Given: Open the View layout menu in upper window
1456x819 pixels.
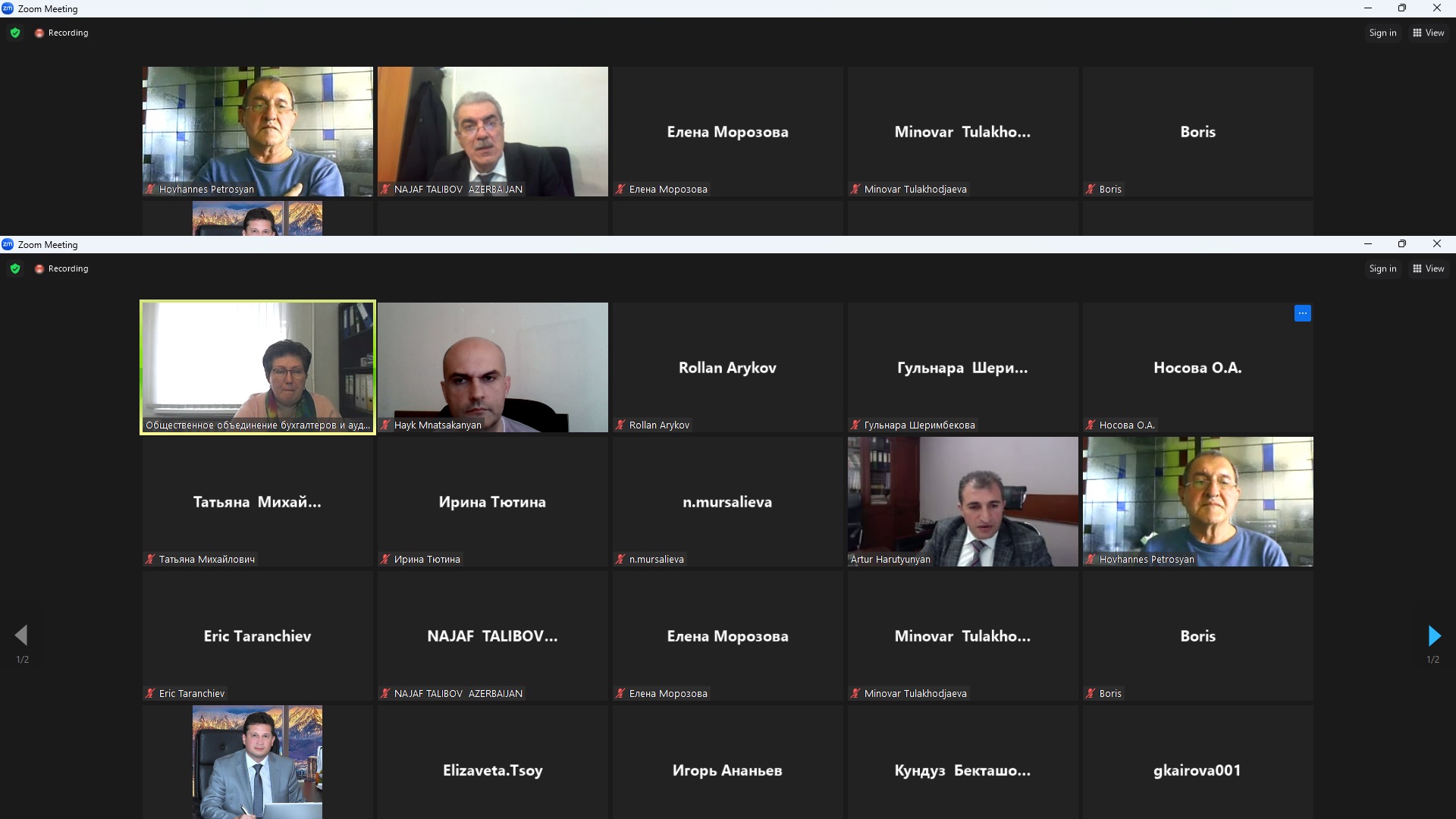Looking at the screenshot, I should tap(1428, 33).
